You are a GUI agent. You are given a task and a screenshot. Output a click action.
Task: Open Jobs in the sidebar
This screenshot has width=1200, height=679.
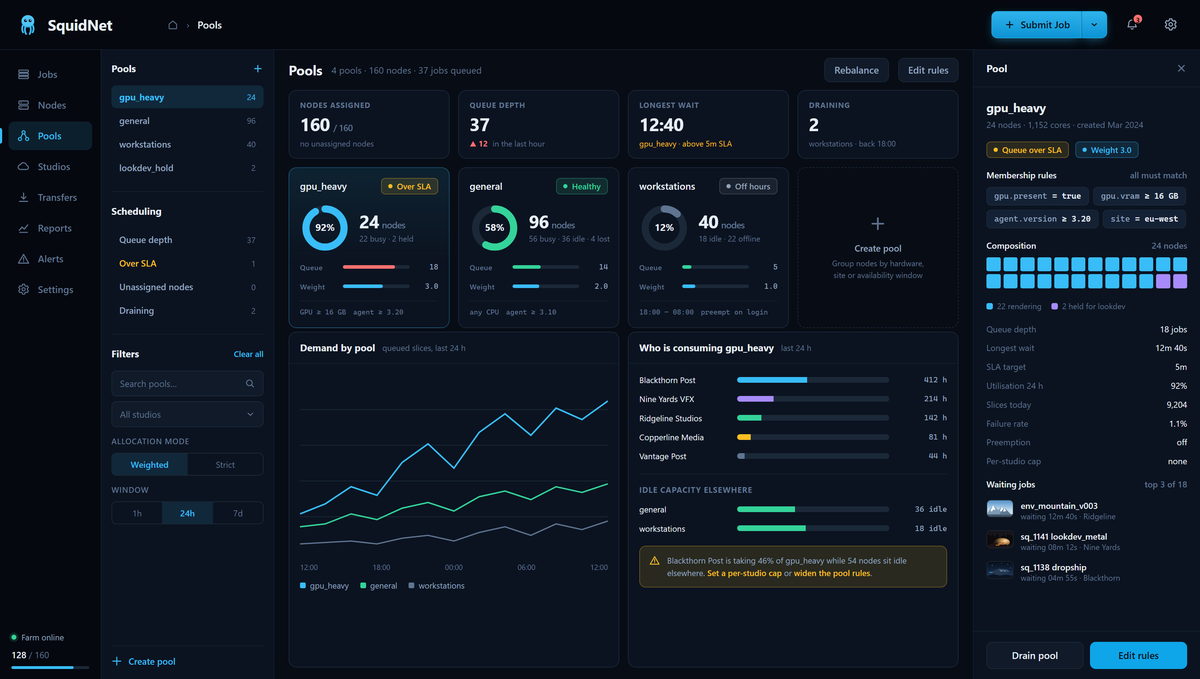click(50, 74)
